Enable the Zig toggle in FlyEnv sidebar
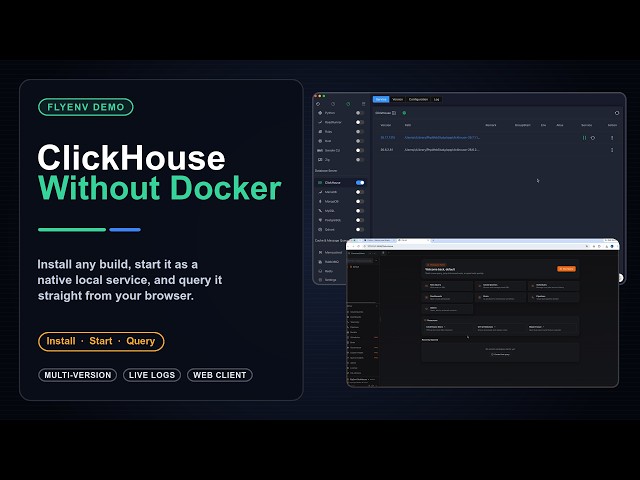Image resolution: width=640 pixels, height=480 pixels. [x=360, y=160]
